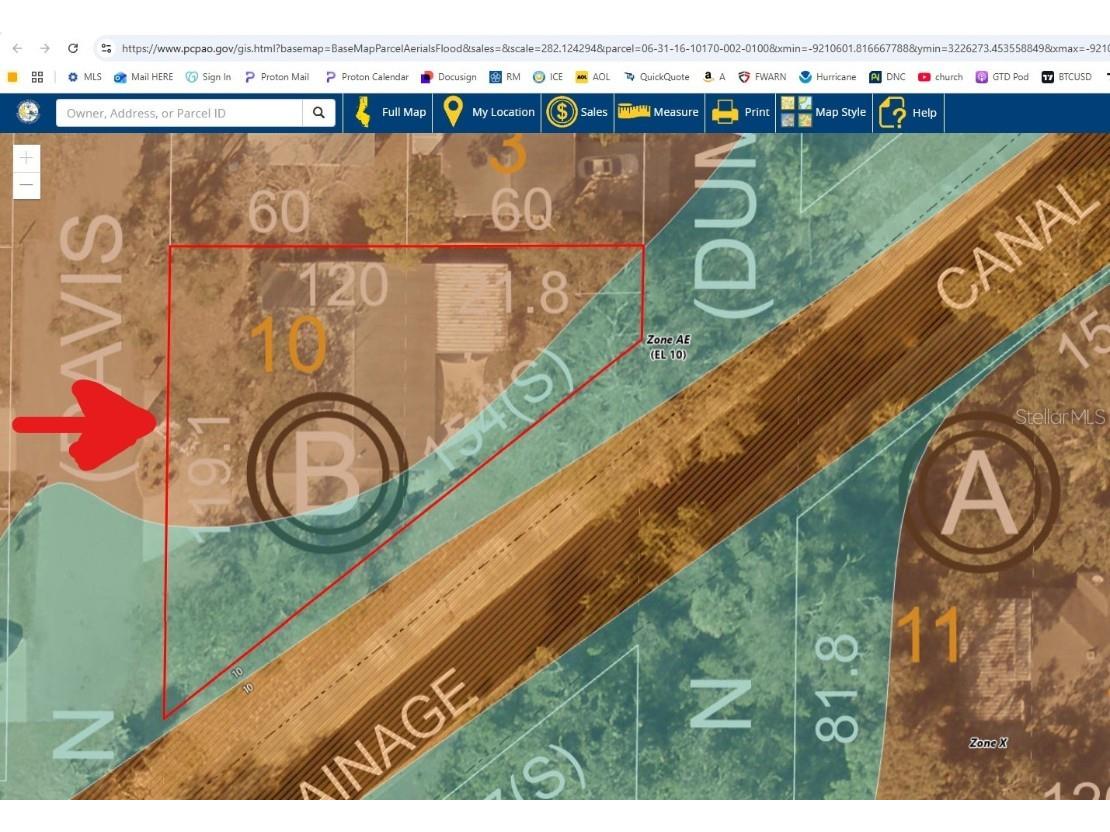1110x832 pixels.
Task: Show Sales on the map
Action: (576, 113)
